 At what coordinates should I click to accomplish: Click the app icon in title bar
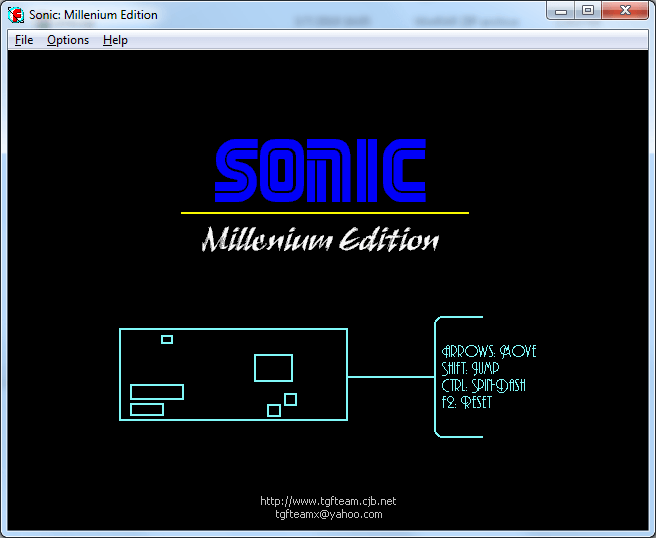tap(16, 15)
